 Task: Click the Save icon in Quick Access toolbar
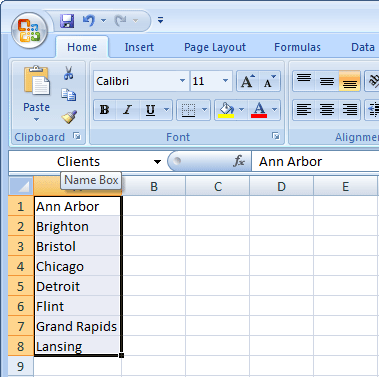(67, 21)
